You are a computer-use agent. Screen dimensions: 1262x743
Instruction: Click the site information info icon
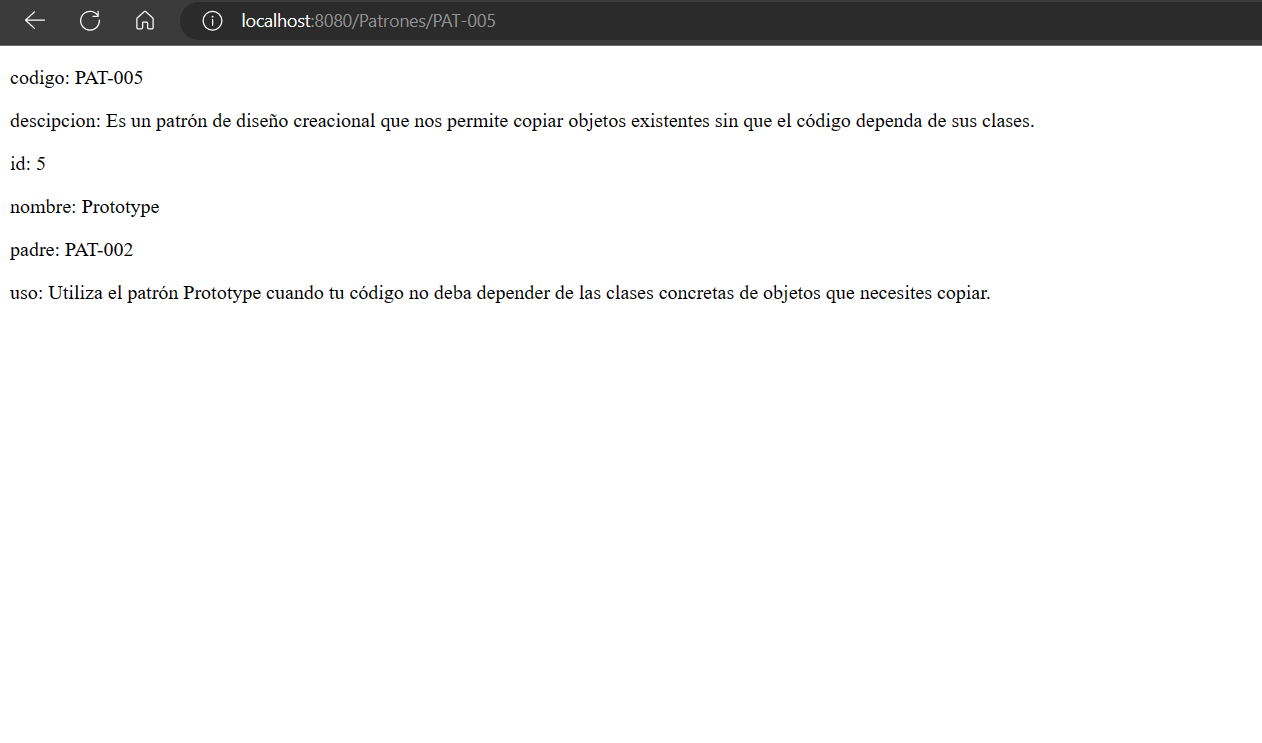211,20
